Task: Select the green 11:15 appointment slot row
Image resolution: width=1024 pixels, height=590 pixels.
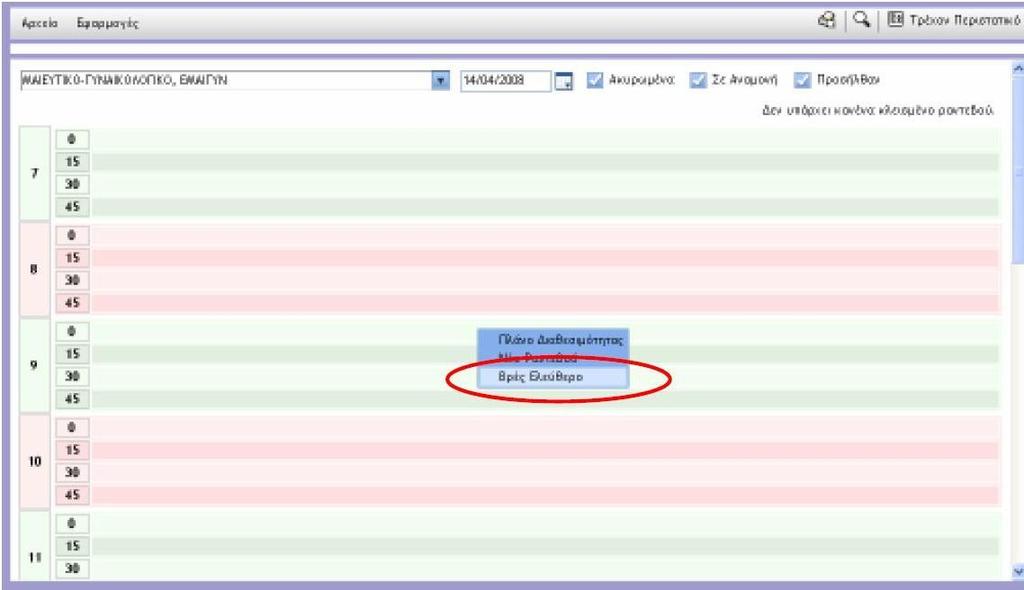Action: 545,546
